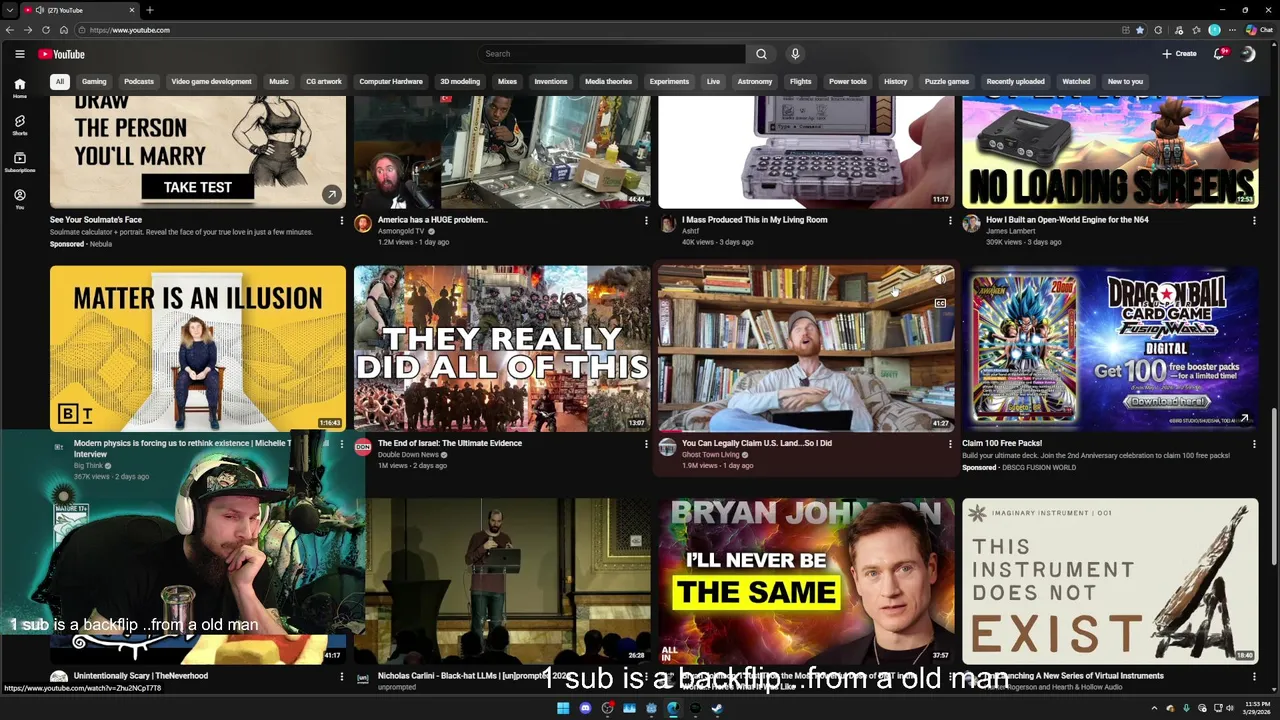Image resolution: width=1280 pixels, height=720 pixels.
Task: Open more options for I Mass Produced This
Action: 950,220
